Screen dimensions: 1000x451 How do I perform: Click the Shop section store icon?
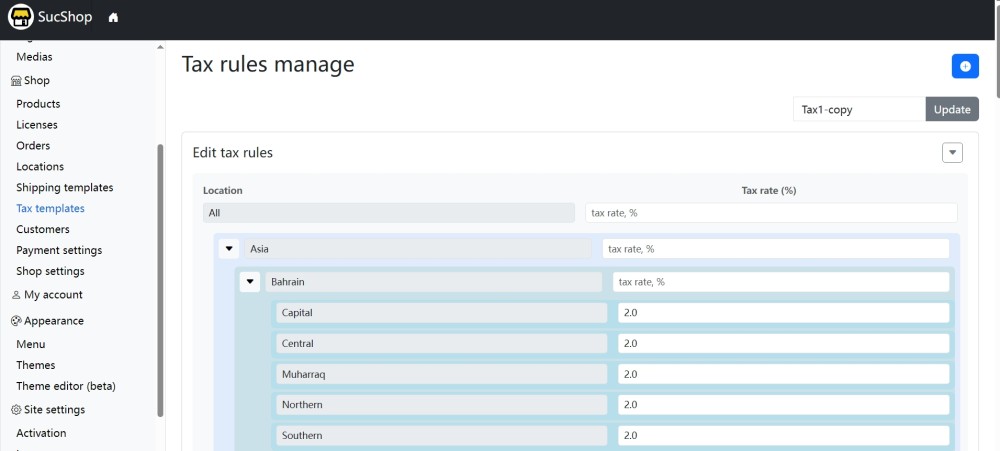pos(16,81)
